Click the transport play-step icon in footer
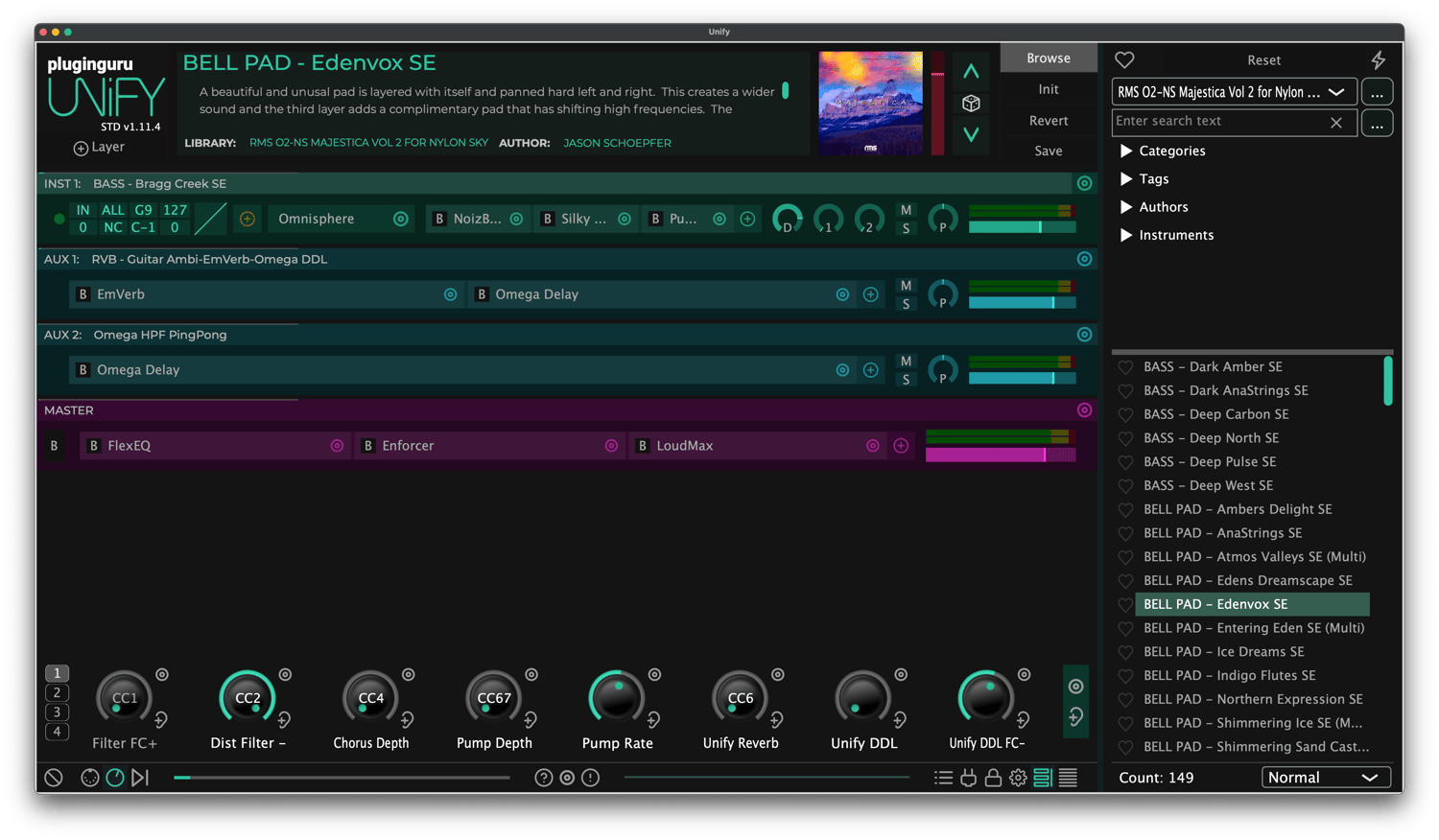Screen dimensions: 1439x840 pyautogui.click(x=140, y=778)
